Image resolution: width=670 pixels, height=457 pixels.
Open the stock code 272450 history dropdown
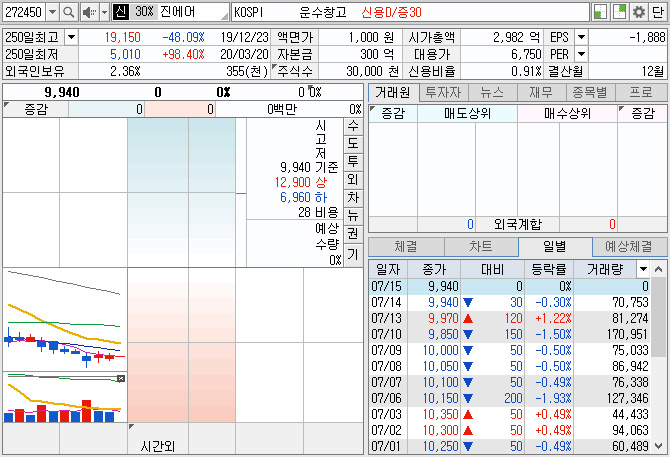click(x=52, y=12)
